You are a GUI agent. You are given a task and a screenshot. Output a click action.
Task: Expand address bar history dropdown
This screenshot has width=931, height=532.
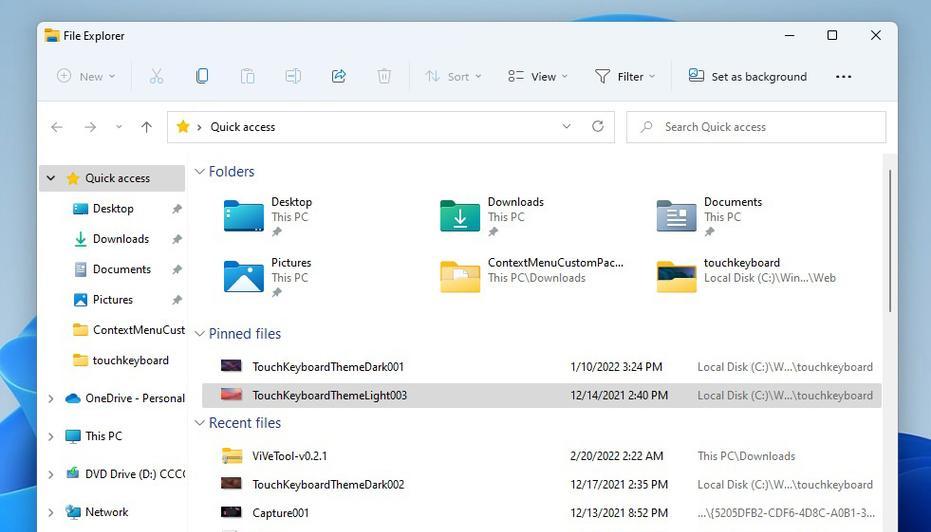coord(566,126)
